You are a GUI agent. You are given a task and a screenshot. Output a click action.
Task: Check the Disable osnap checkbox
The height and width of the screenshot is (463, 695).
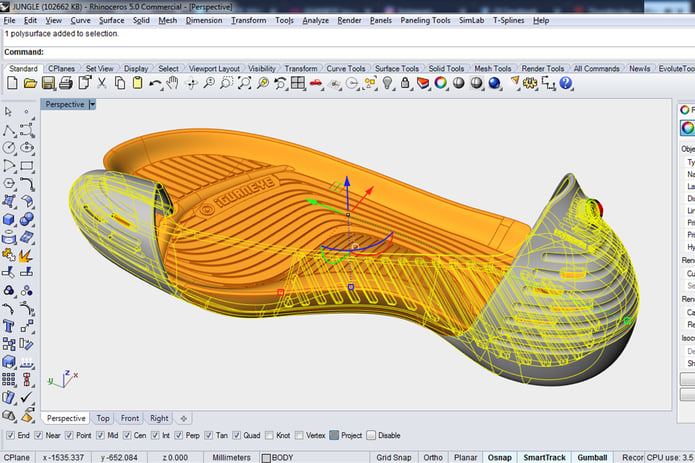pyautogui.click(x=371, y=436)
